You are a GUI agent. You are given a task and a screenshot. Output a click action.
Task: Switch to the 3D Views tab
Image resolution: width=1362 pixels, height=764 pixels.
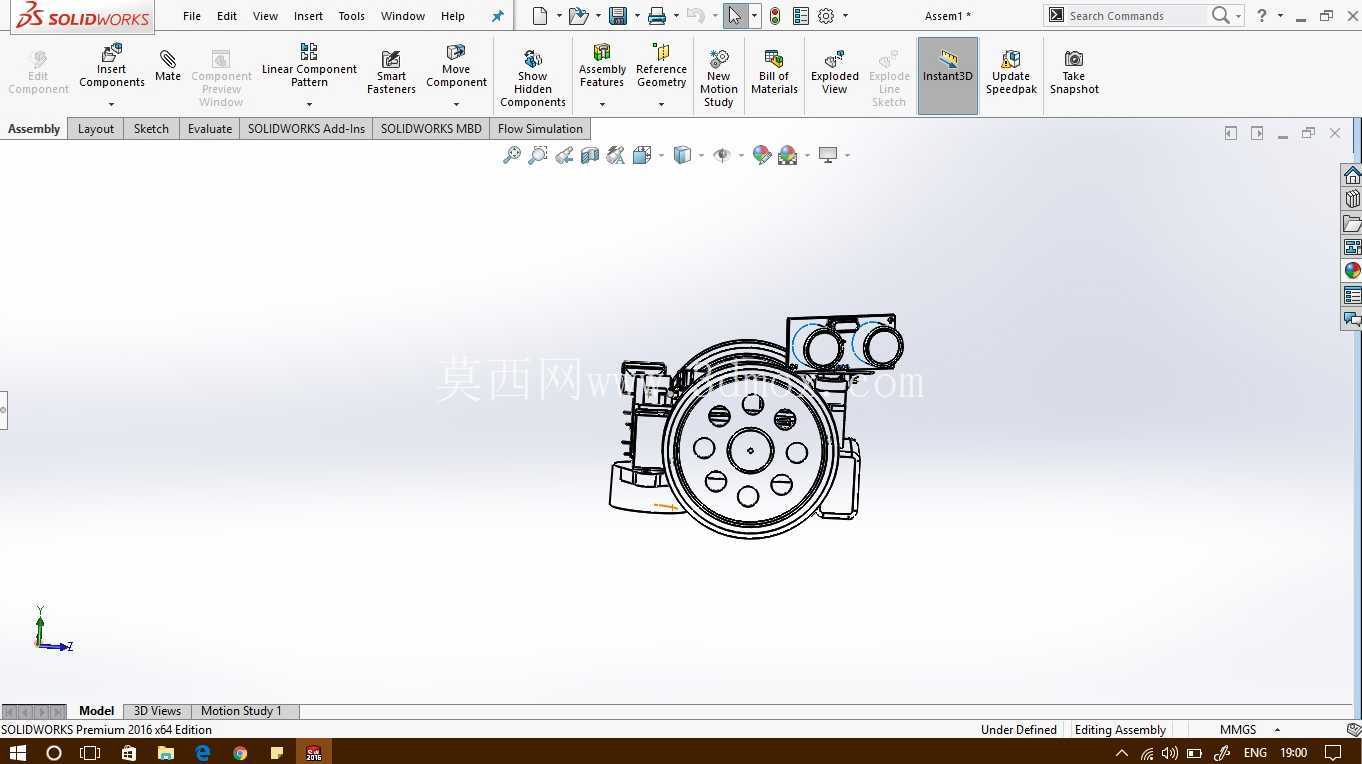tap(157, 711)
